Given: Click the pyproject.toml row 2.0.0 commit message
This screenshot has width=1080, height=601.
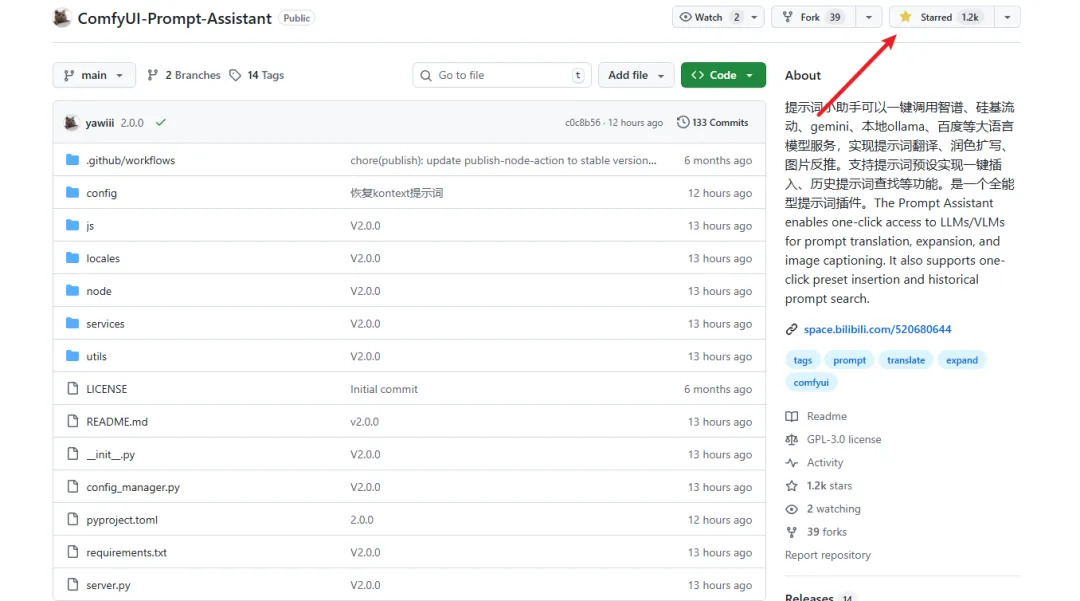Looking at the screenshot, I should pos(362,520).
